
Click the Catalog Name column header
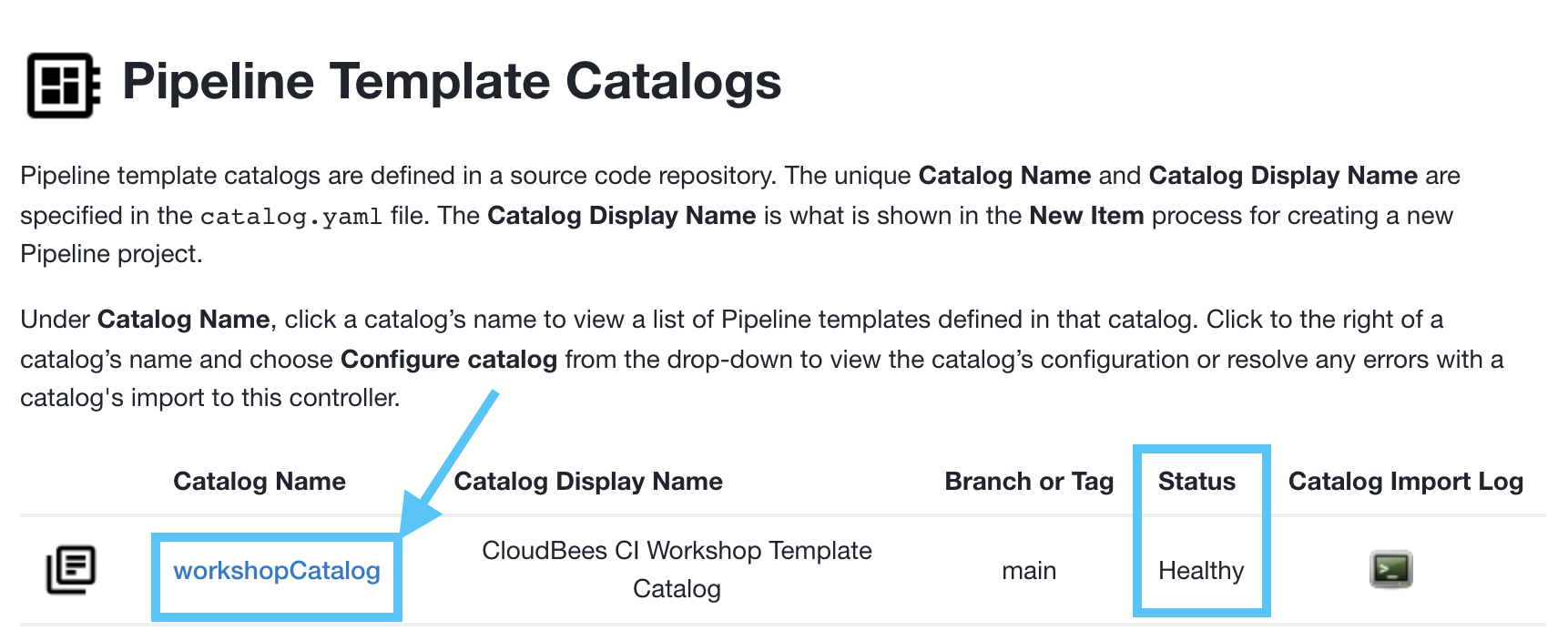click(x=260, y=482)
